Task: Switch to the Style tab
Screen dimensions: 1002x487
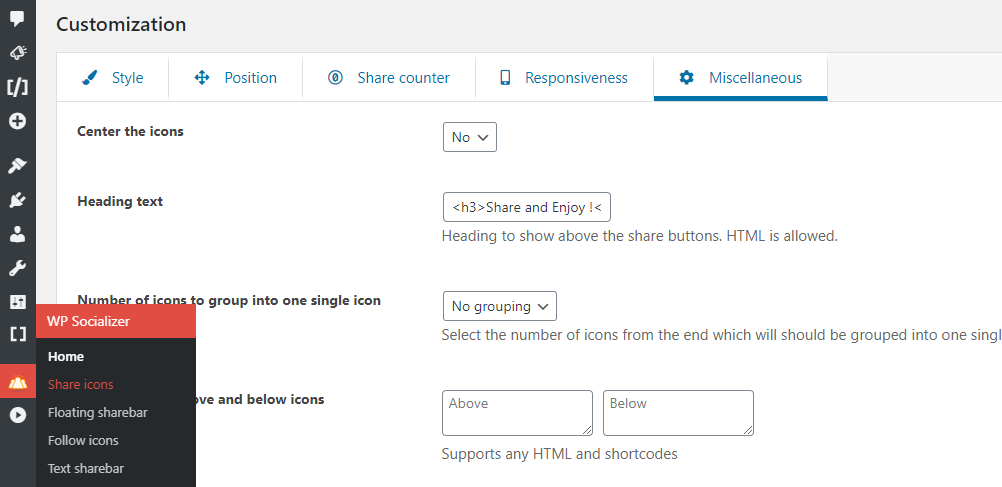Action: tap(113, 78)
